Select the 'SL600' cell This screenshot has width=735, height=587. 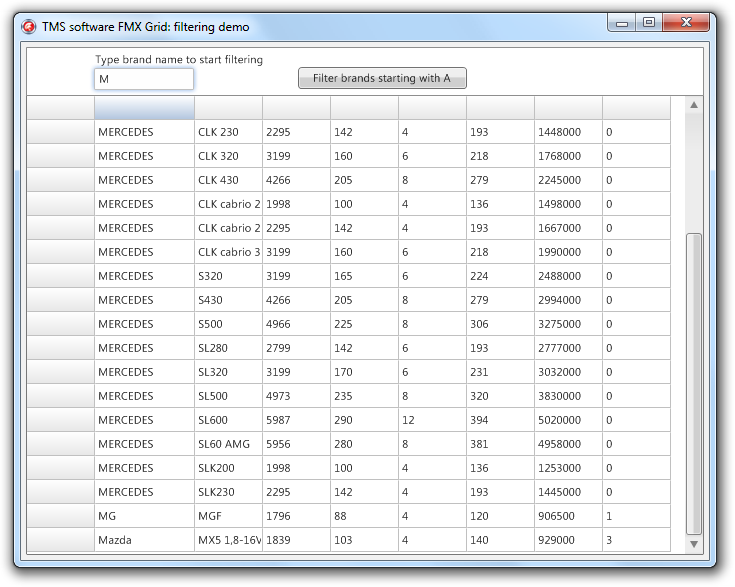tap(228, 420)
